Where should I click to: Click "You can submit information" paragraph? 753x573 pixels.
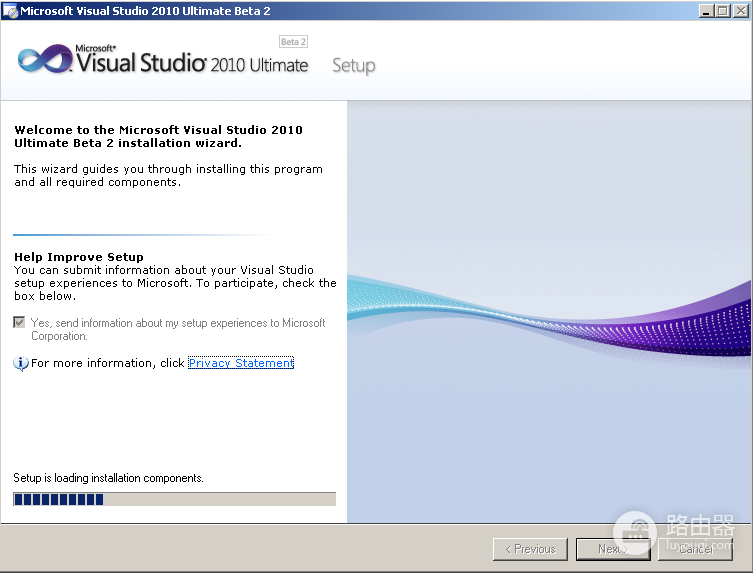pos(175,283)
